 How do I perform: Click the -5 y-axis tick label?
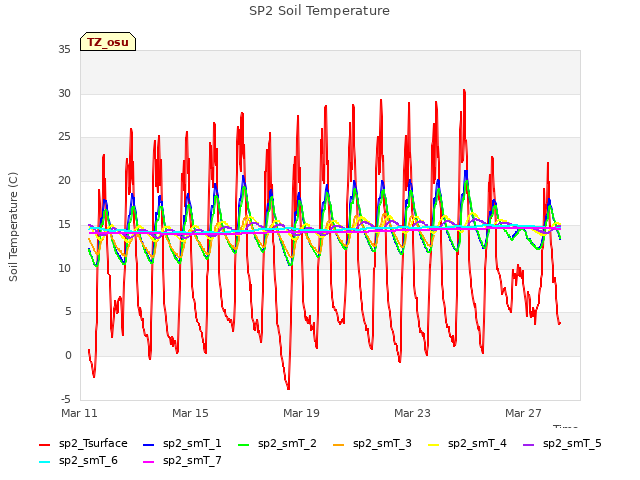click(x=66, y=399)
